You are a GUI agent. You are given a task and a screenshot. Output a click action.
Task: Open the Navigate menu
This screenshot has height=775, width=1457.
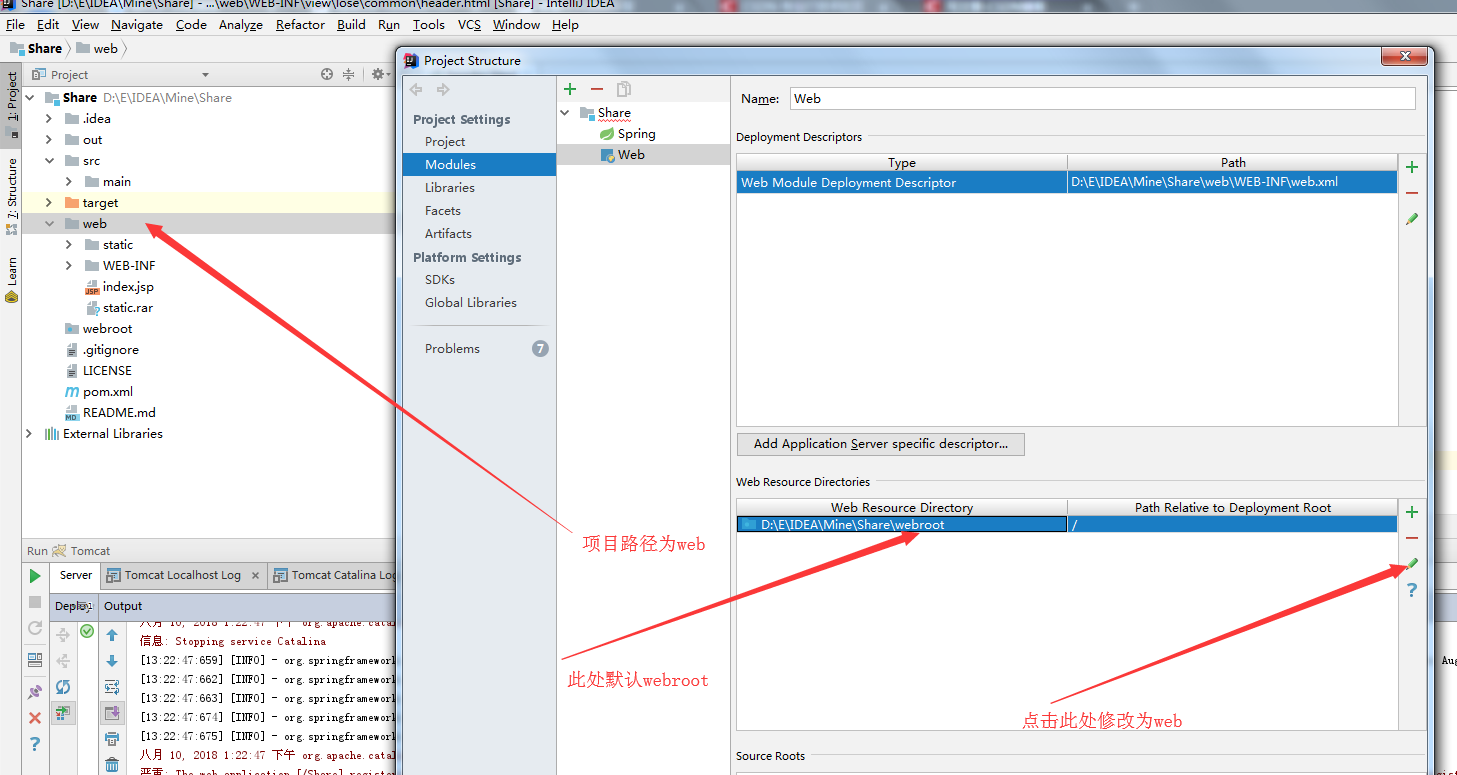pos(137,24)
